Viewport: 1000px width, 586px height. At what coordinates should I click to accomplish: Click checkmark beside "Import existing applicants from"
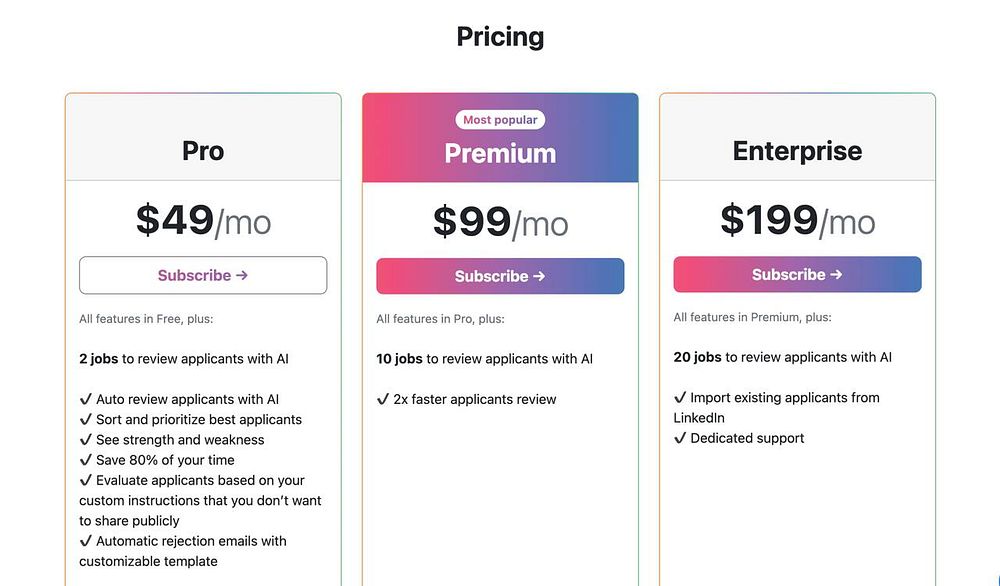(680, 397)
